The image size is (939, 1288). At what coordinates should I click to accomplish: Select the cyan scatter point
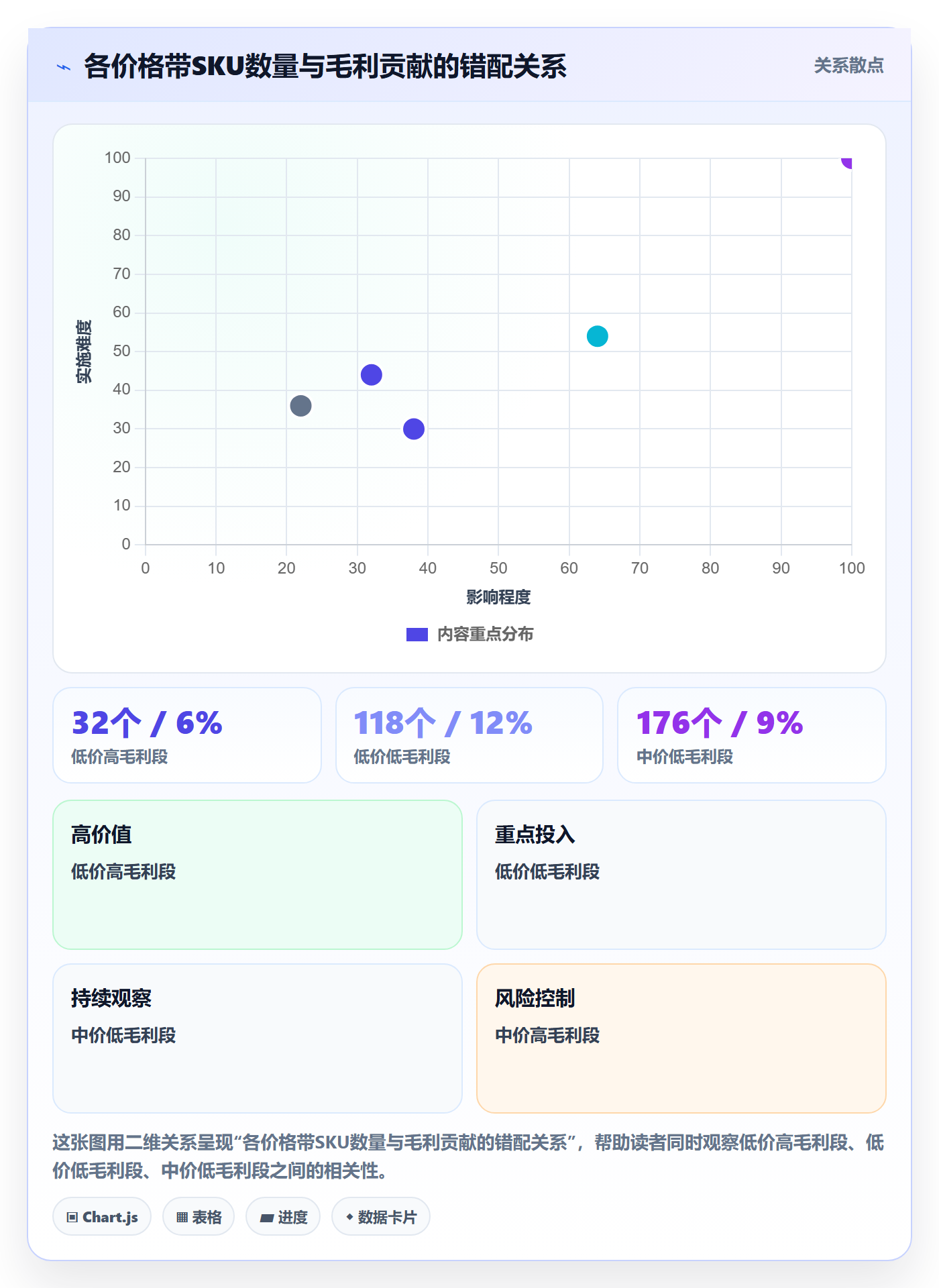tap(597, 336)
